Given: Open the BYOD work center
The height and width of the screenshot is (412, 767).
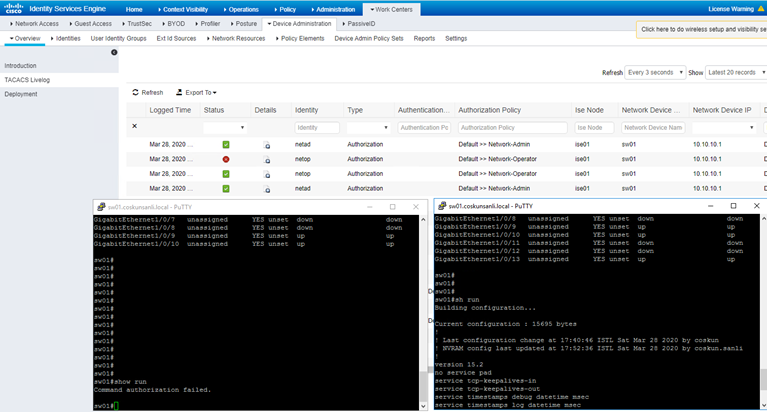Looking at the screenshot, I should point(173,23).
